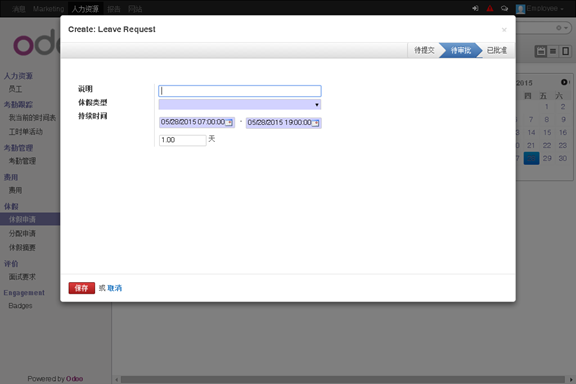
Task: Go to next month in mini calendar
Action: (564, 82)
